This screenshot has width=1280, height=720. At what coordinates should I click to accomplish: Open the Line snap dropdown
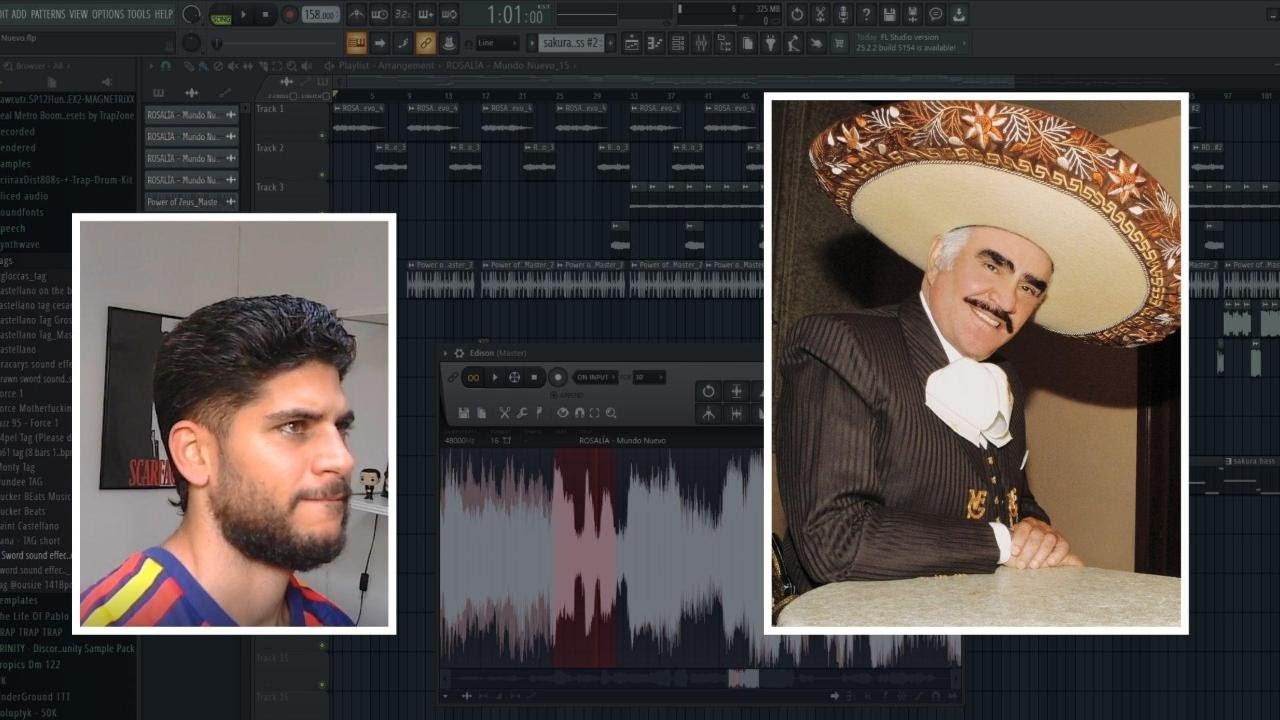[x=497, y=43]
